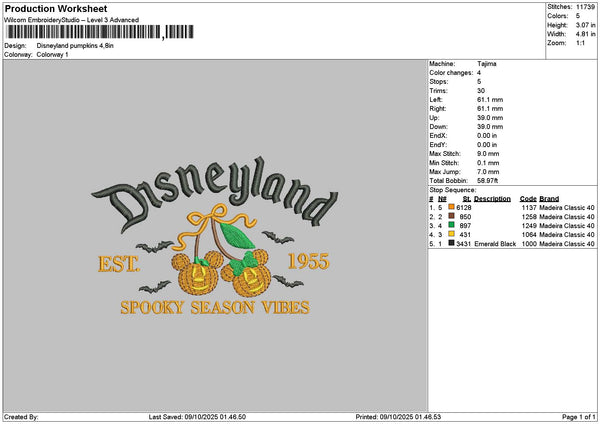Click the 'Colorway 1' value

click(52, 55)
